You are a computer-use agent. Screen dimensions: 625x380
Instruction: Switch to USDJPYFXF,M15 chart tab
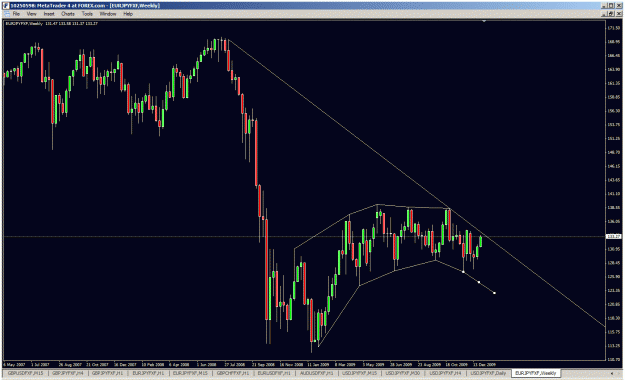click(x=360, y=373)
